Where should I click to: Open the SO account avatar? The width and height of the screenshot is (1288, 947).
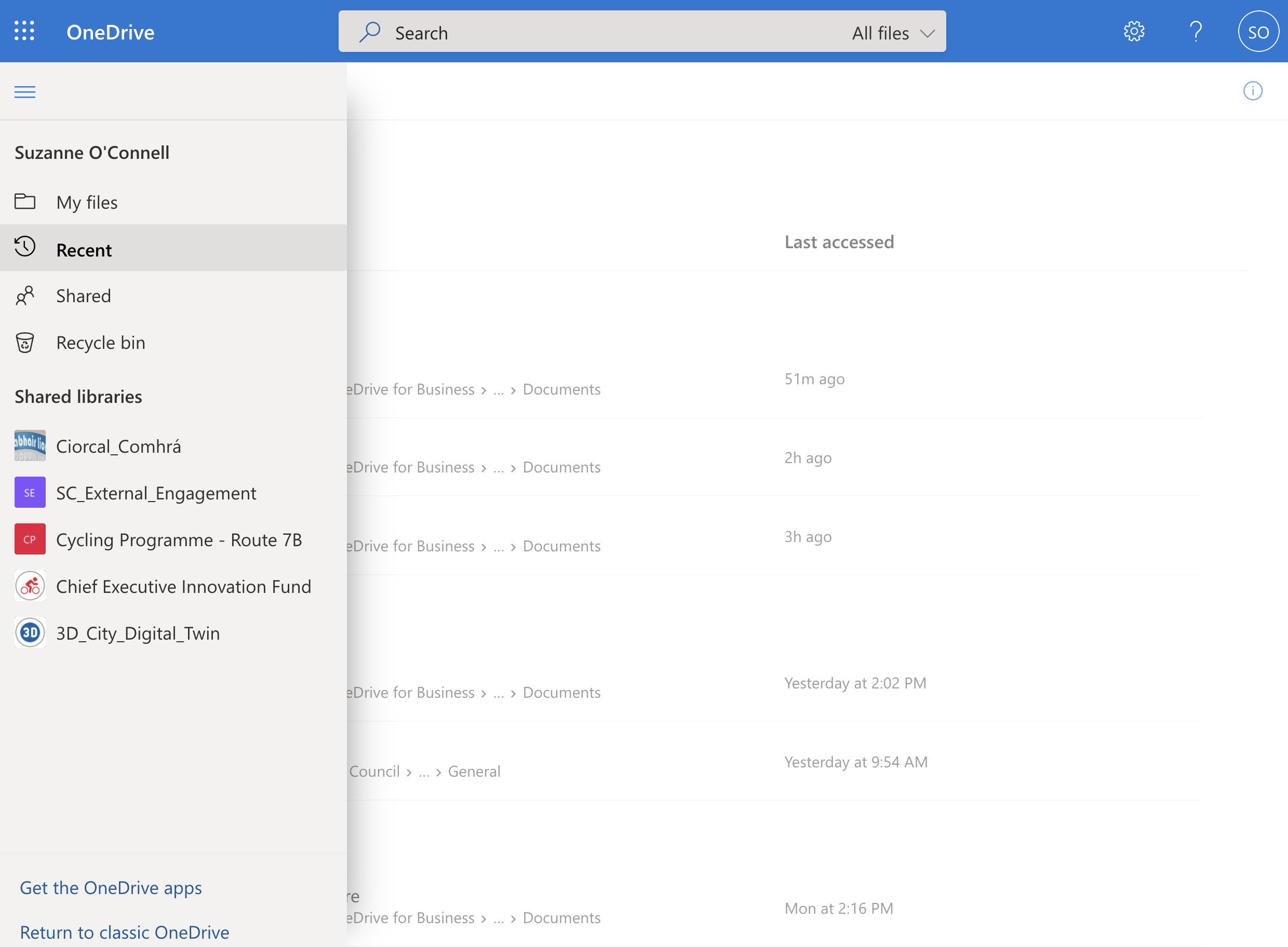(x=1258, y=32)
